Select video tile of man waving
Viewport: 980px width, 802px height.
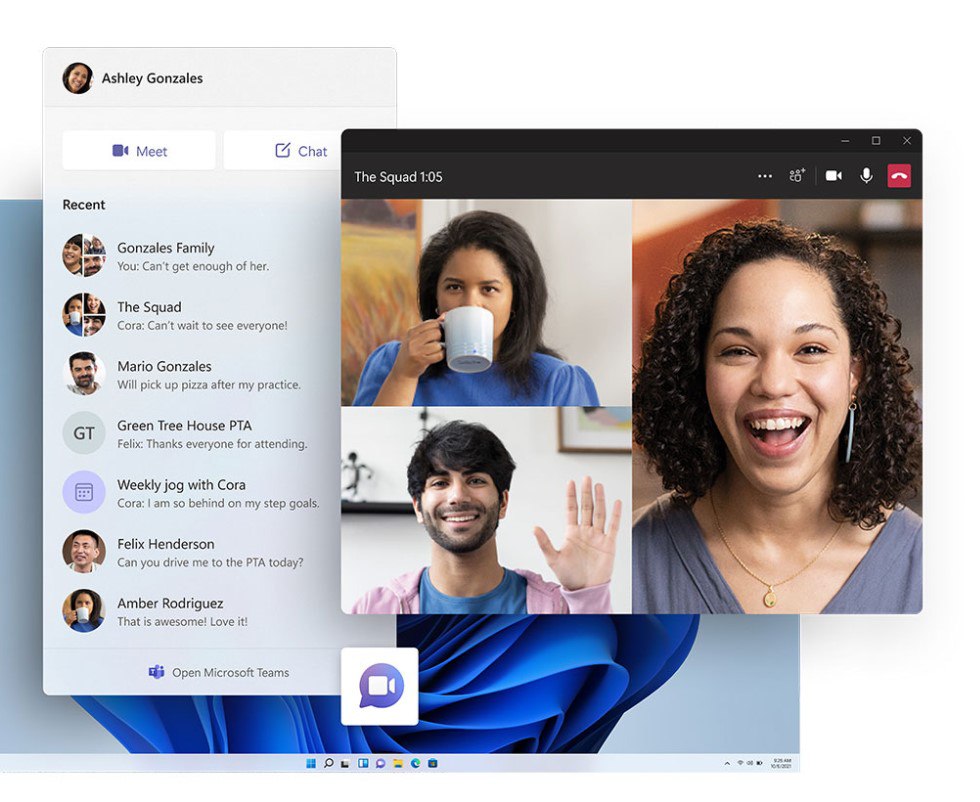click(x=486, y=510)
